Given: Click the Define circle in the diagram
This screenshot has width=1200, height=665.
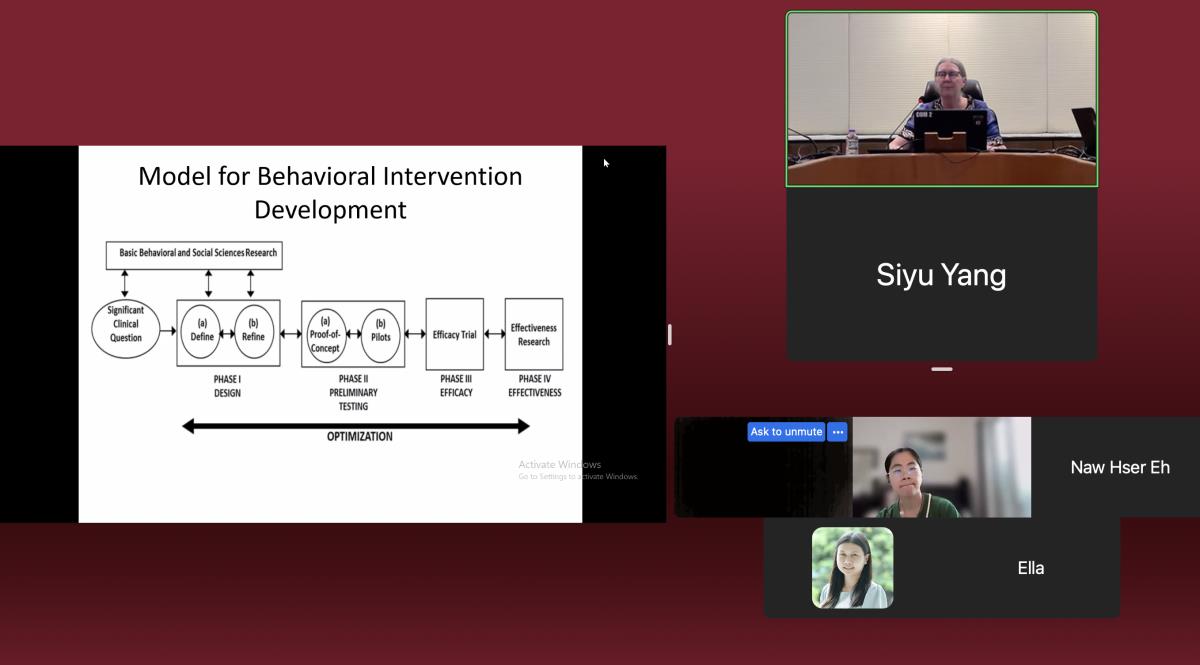Looking at the screenshot, I should (x=203, y=331).
